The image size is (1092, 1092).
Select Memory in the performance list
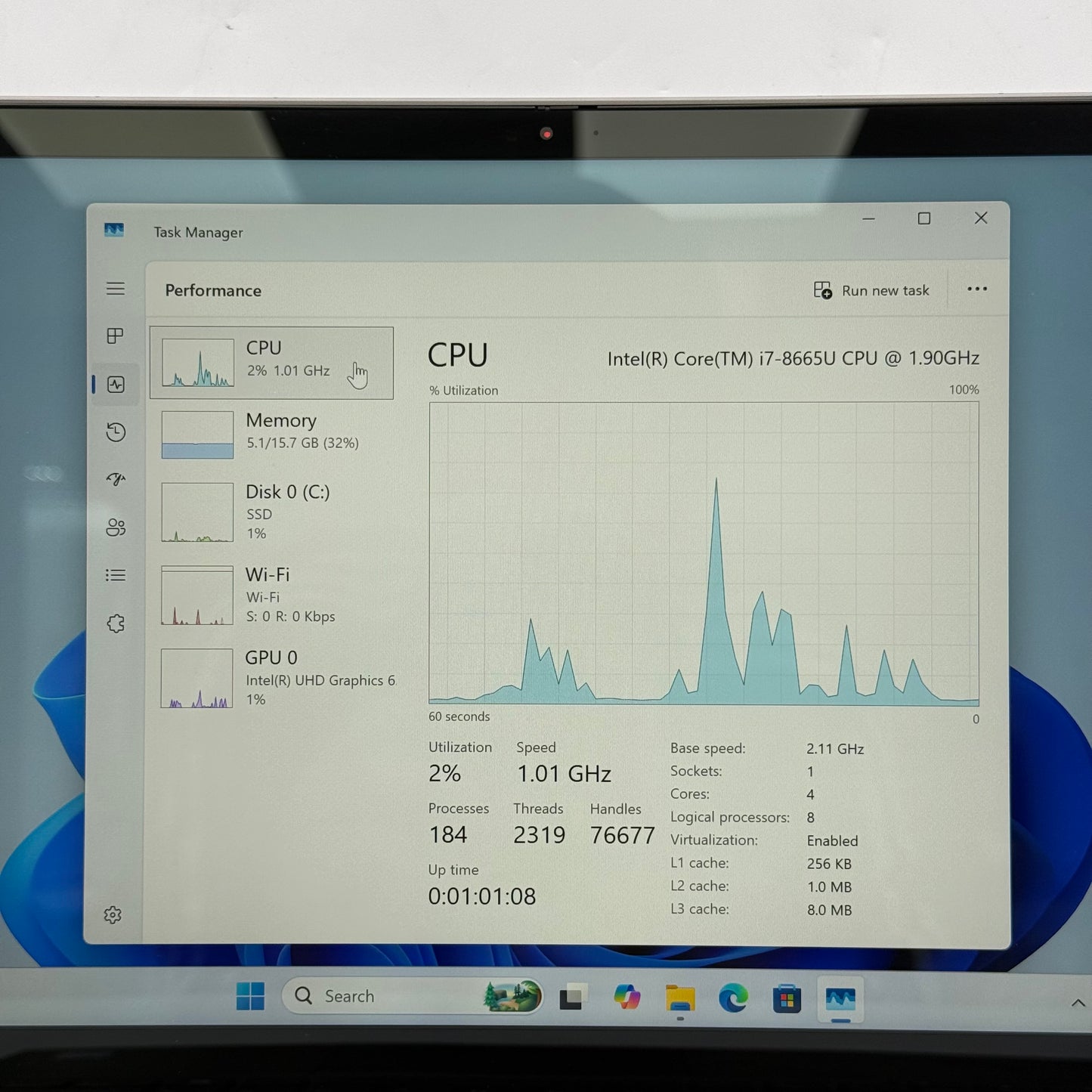pos(272,435)
